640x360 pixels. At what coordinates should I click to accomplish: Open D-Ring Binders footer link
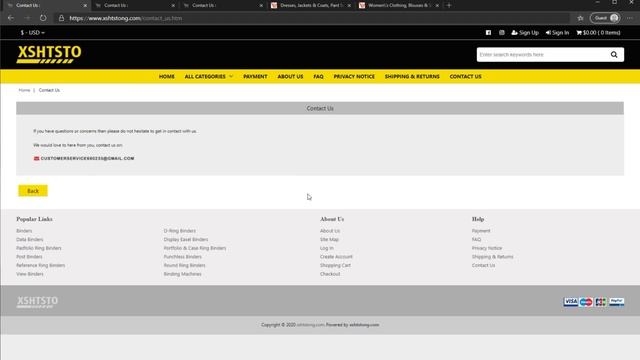(x=180, y=231)
